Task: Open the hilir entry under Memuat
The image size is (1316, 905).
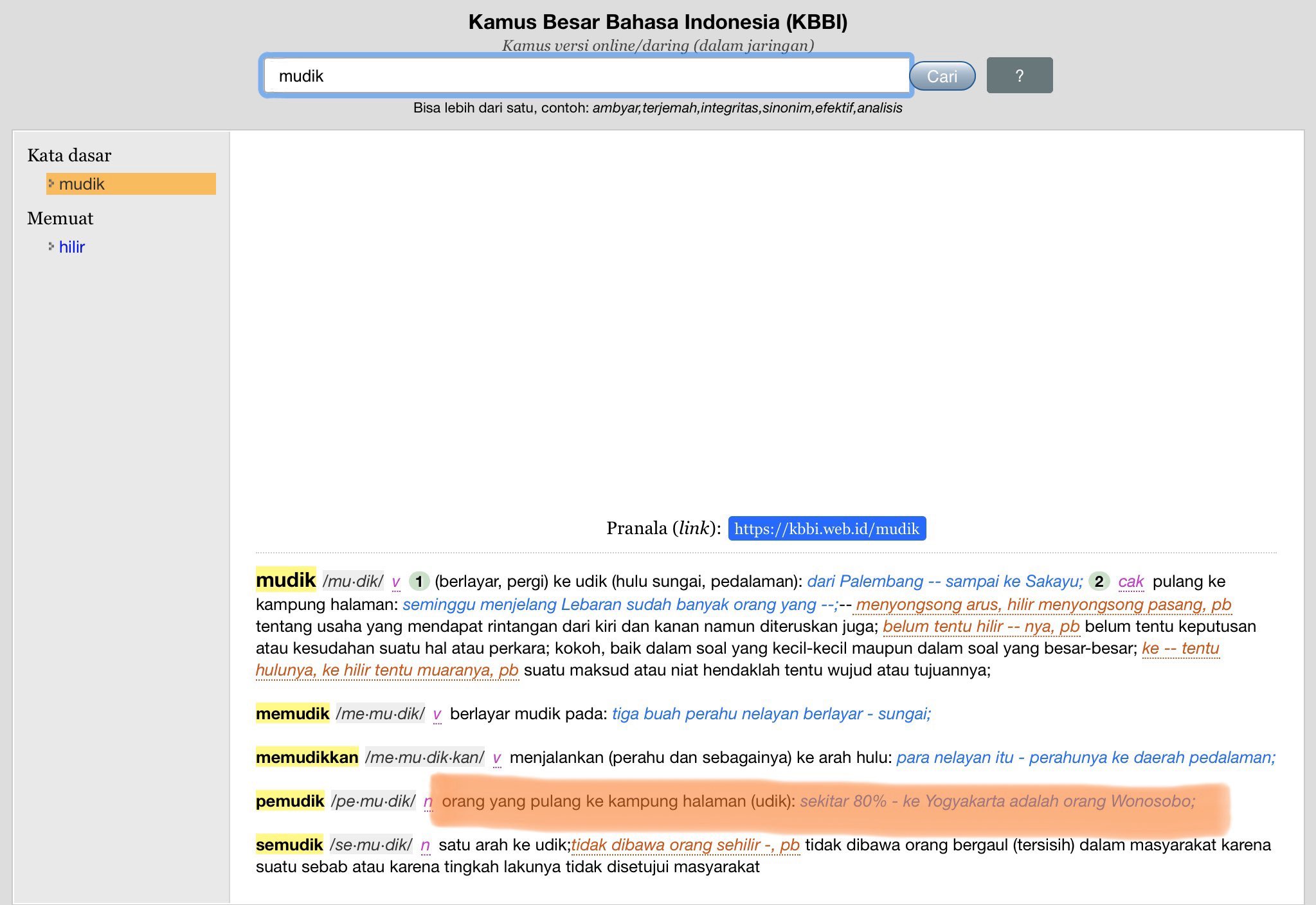Action: coord(72,247)
